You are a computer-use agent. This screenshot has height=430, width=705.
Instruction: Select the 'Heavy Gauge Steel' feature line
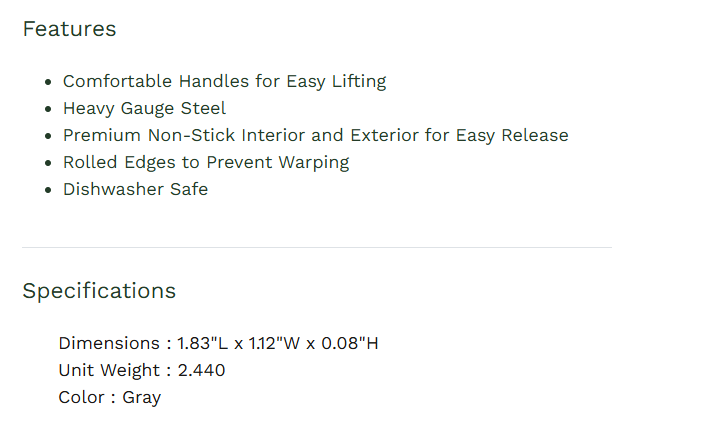click(x=144, y=108)
